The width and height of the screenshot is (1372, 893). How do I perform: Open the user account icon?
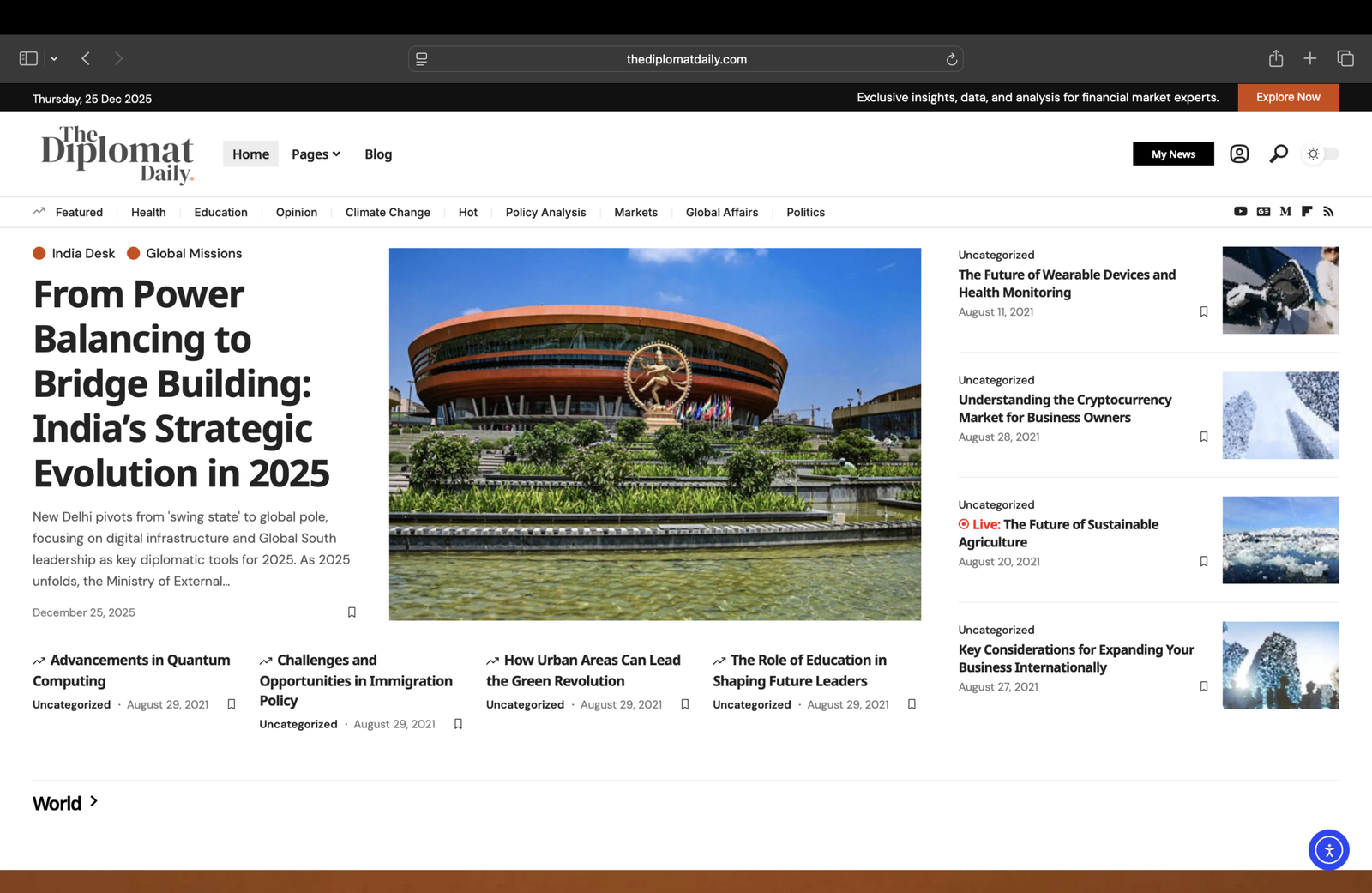(x=1238, y=154)
